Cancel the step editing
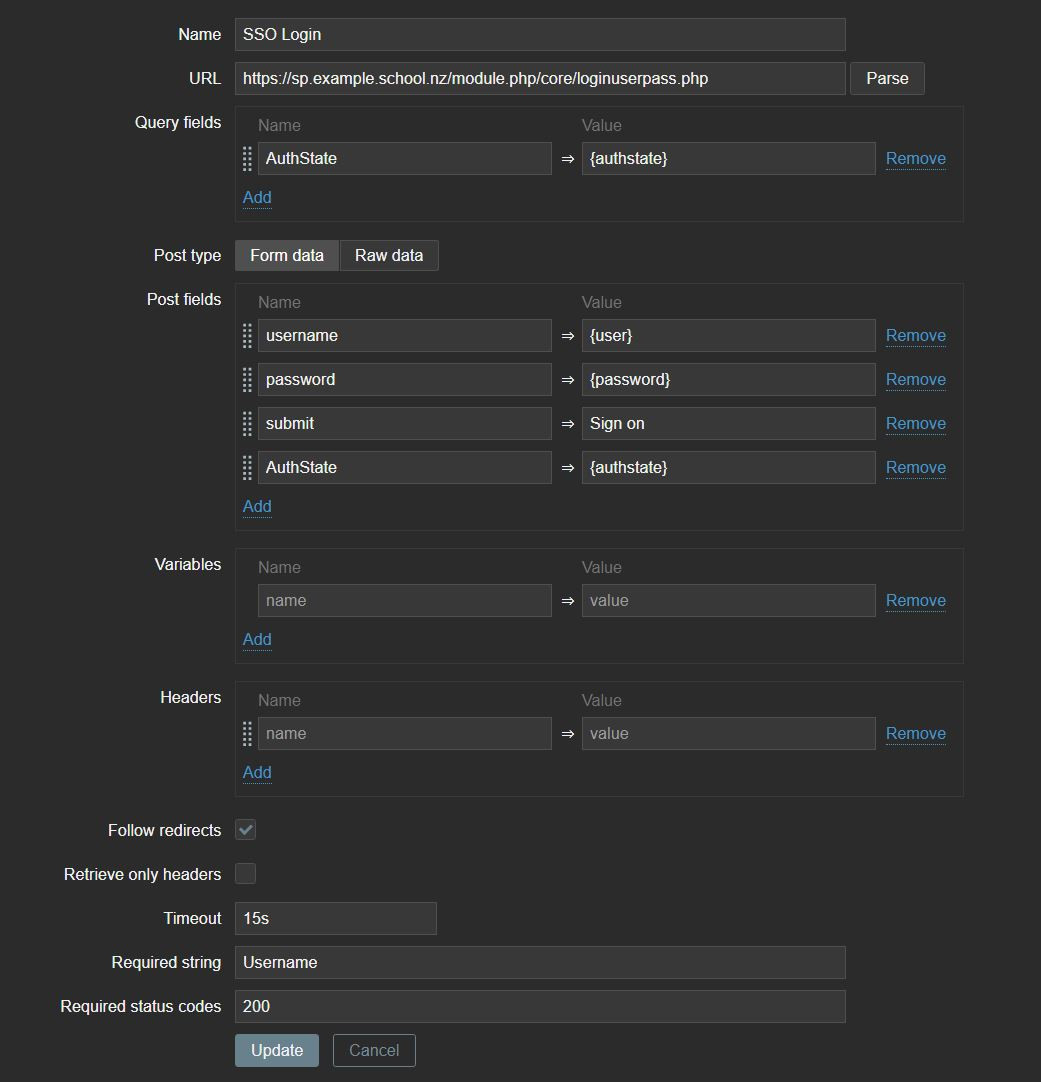 pos(374,1050)
